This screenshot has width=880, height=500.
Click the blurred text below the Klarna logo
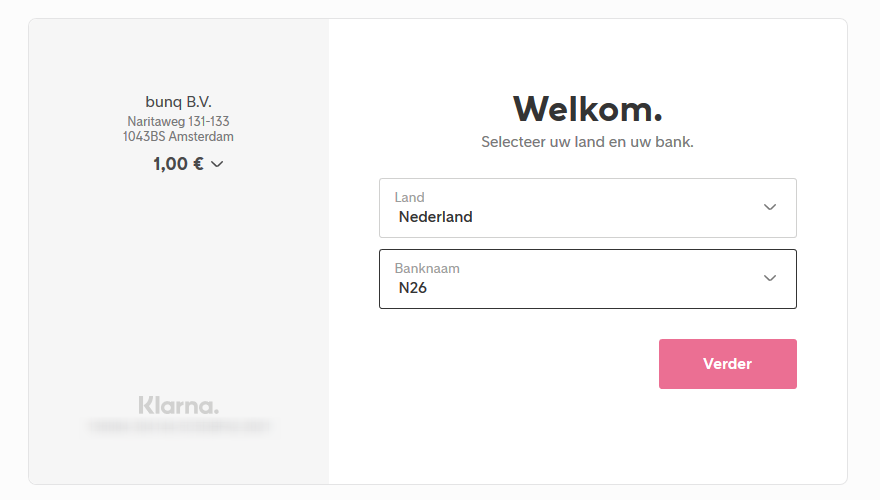[x=178, y=427]
